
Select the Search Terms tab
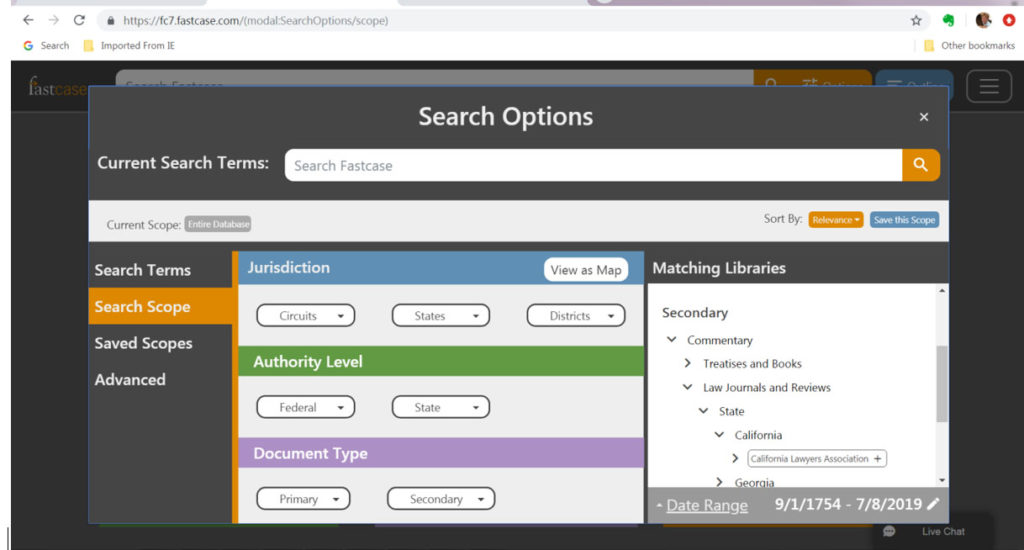(161, 270)
